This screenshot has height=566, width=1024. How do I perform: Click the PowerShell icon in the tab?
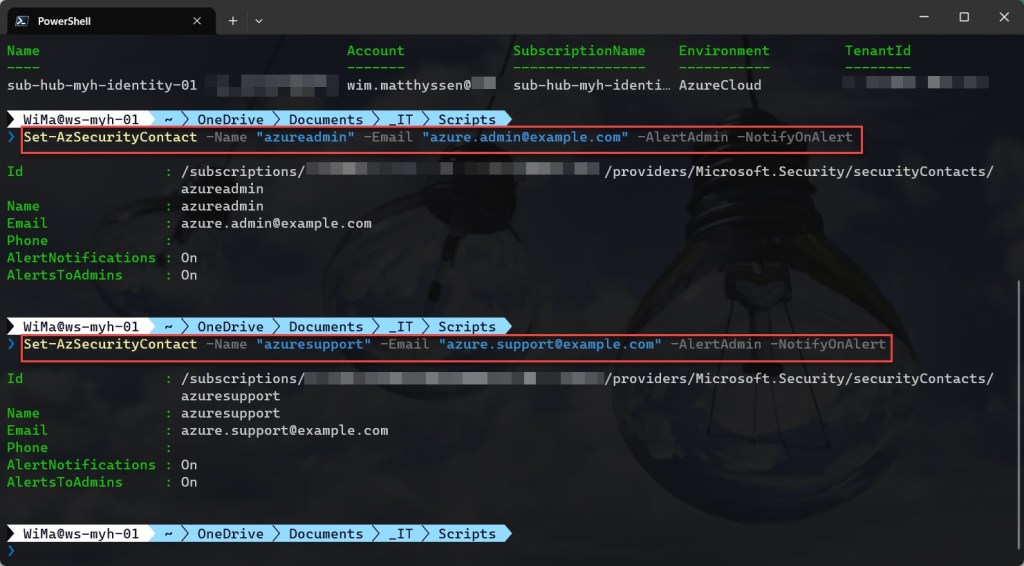click(22, 20)
